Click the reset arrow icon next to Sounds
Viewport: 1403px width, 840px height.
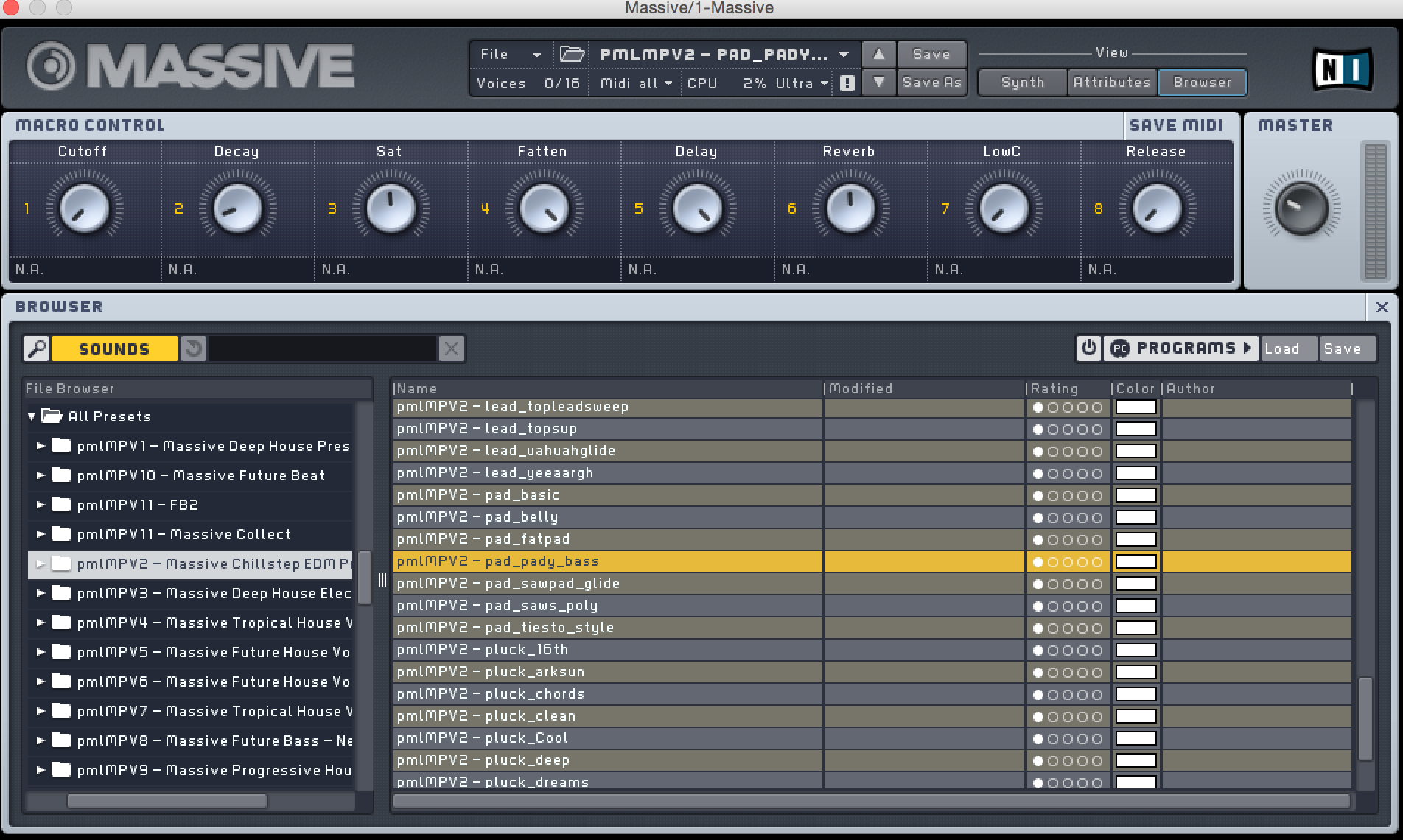pos(194,349)
